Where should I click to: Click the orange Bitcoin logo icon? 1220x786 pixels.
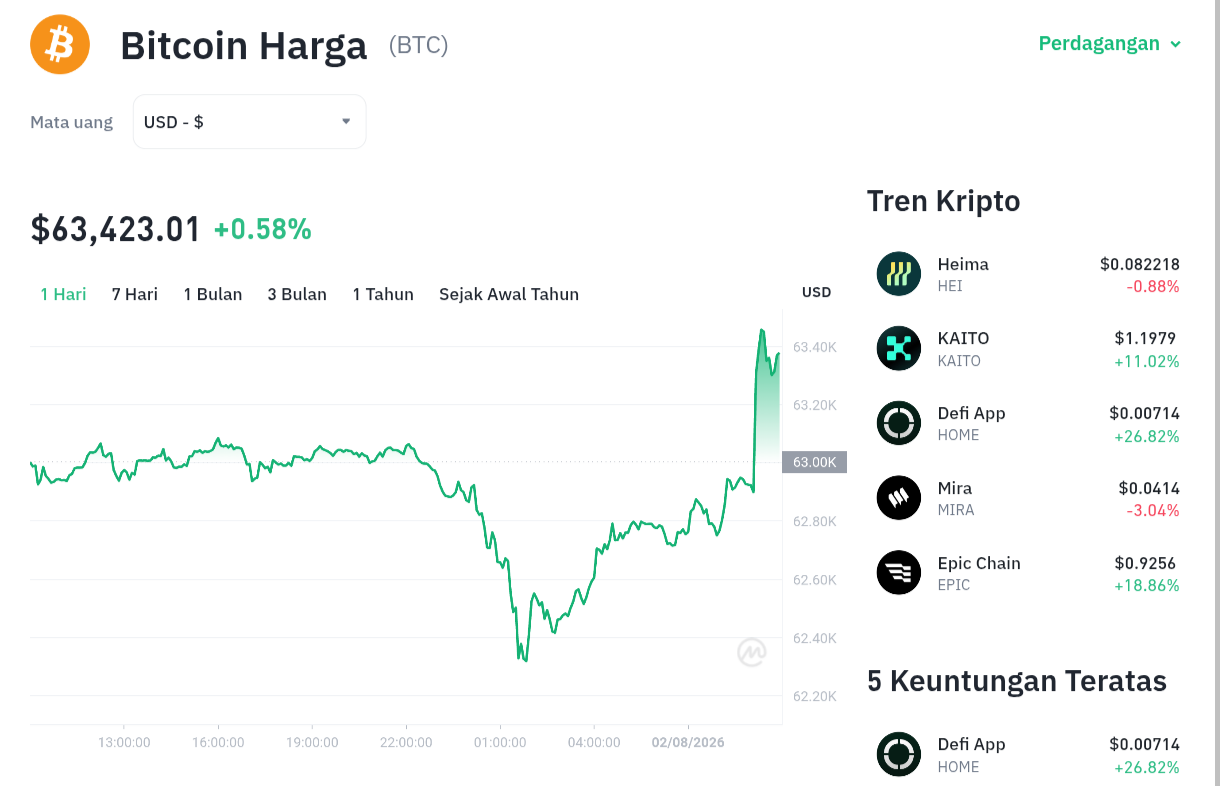coord(60,44)
